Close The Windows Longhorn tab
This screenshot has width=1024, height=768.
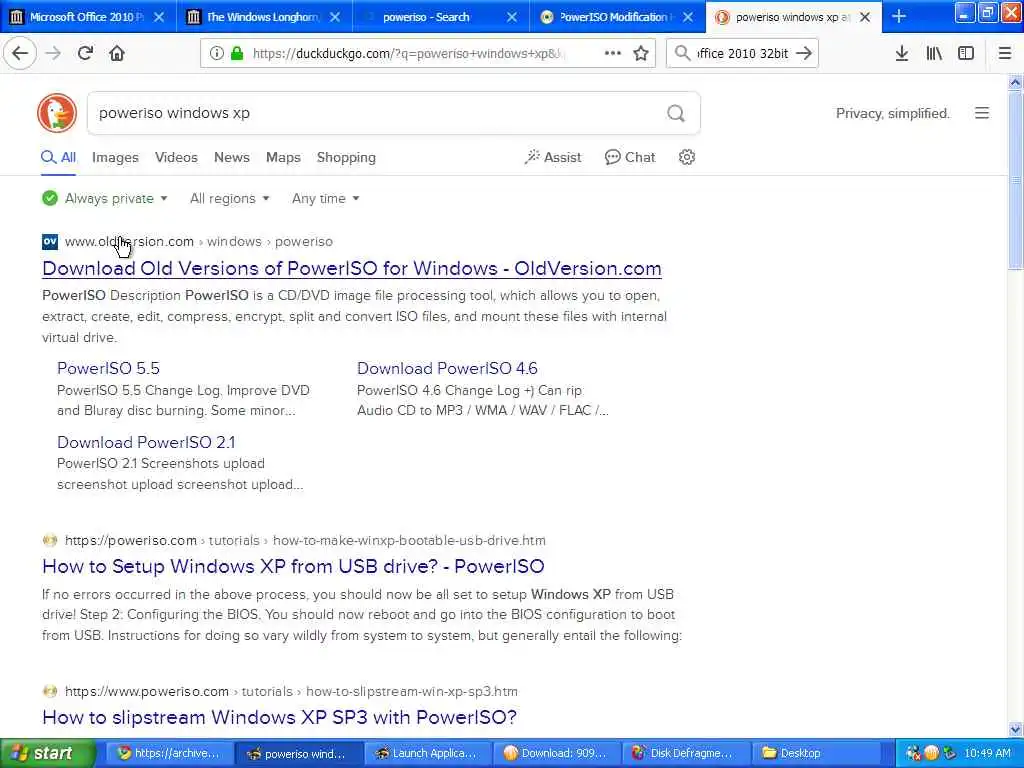point(335,17)
